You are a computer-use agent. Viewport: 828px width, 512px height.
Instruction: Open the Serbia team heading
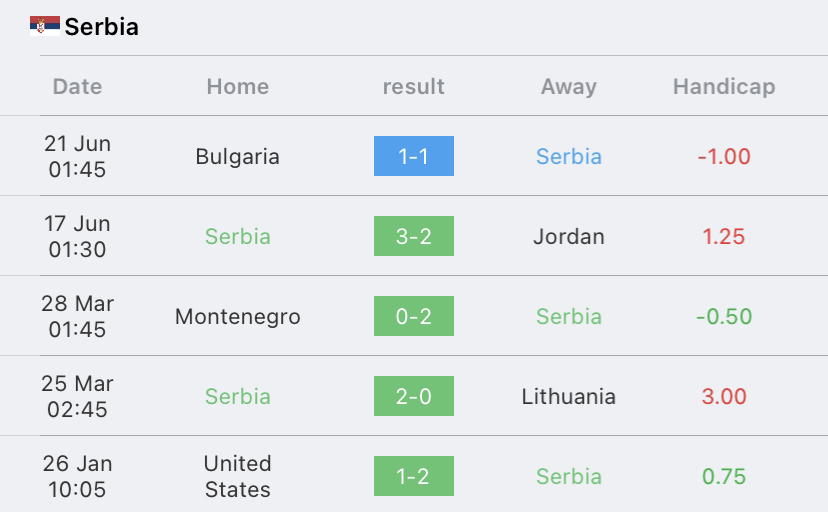101,27
